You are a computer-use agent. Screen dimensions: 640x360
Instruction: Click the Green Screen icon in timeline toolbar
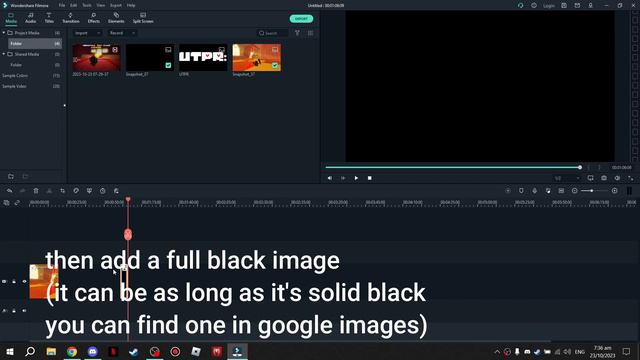(89, 191)
